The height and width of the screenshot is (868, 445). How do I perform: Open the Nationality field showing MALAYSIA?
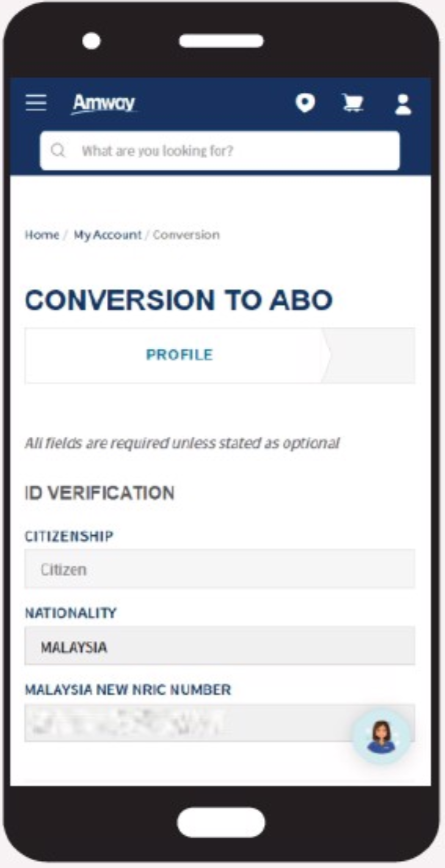point(220,646)
